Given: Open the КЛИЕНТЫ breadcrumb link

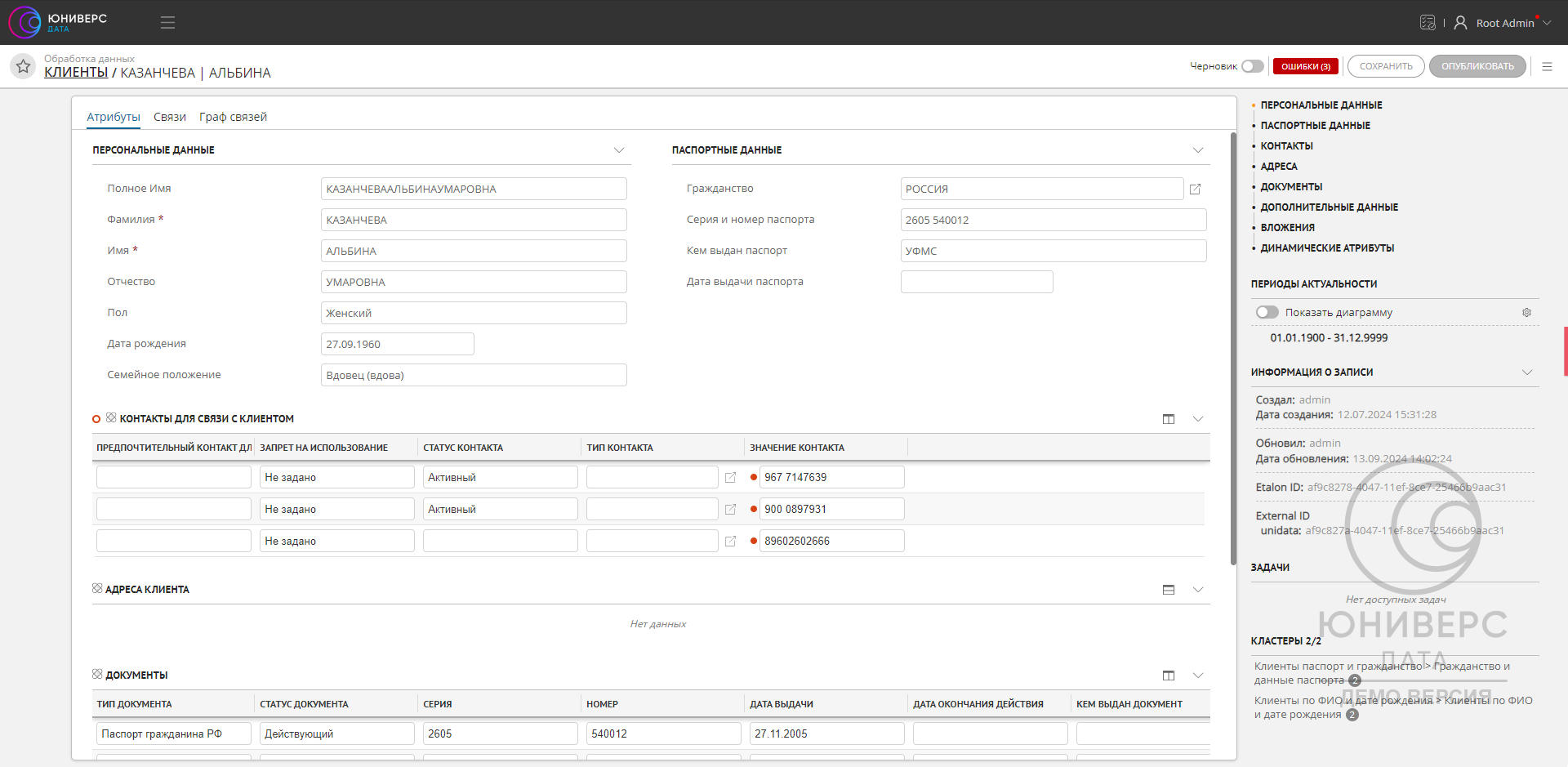Looking at the screenshot, I should point(76,73).
